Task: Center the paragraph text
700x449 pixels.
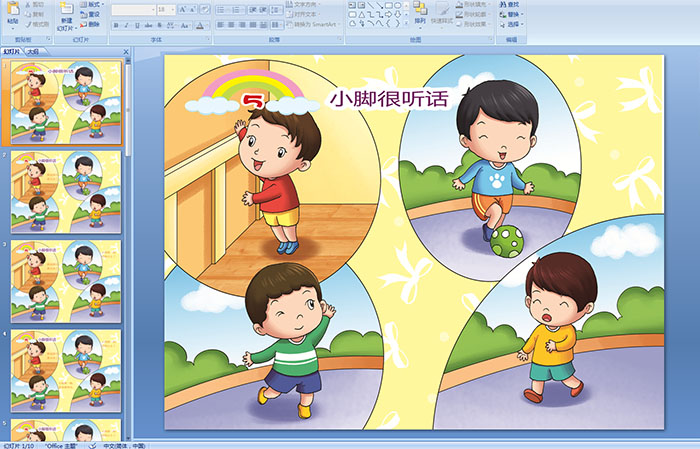Action: (231, 25)
